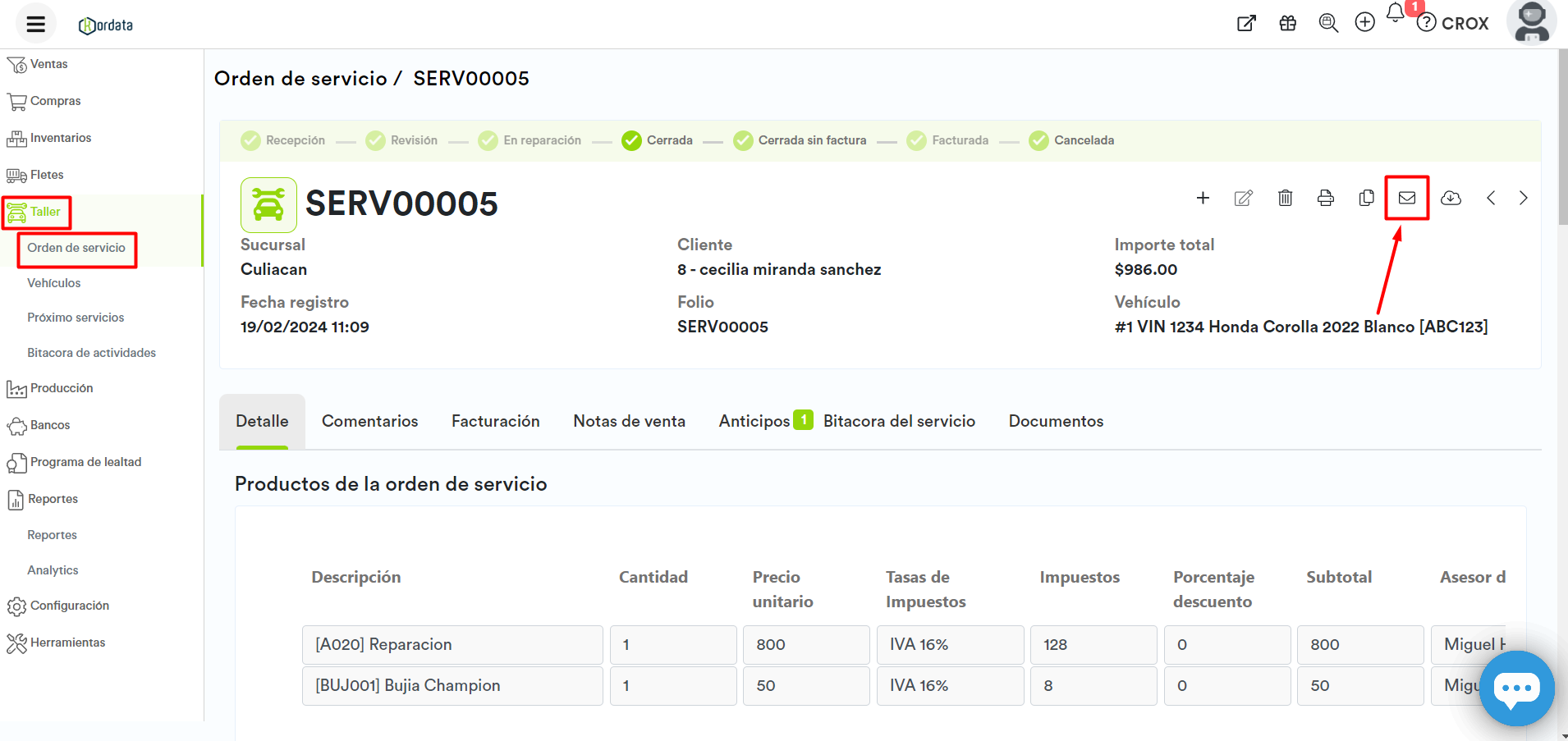This screenshot has width=1568, height=741.
Task: Open the gift/rewards icon in top bar
Action: 1286,23
